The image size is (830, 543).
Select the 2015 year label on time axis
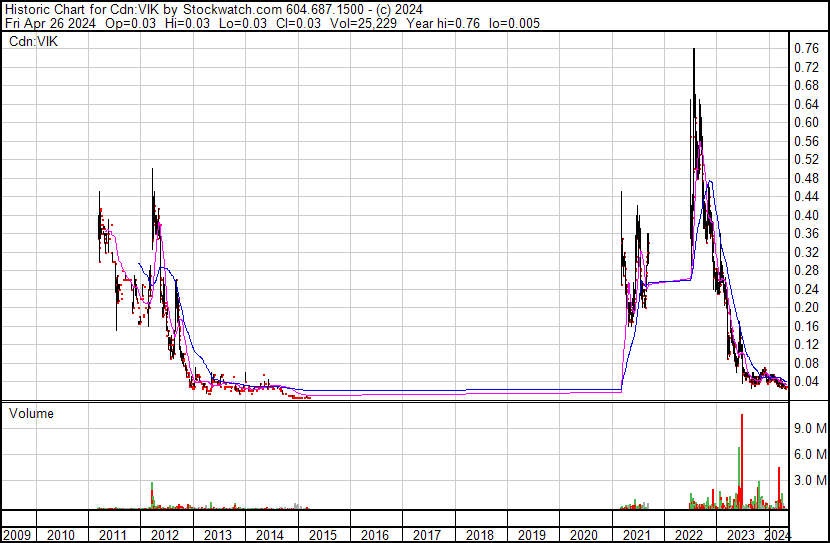322,534
